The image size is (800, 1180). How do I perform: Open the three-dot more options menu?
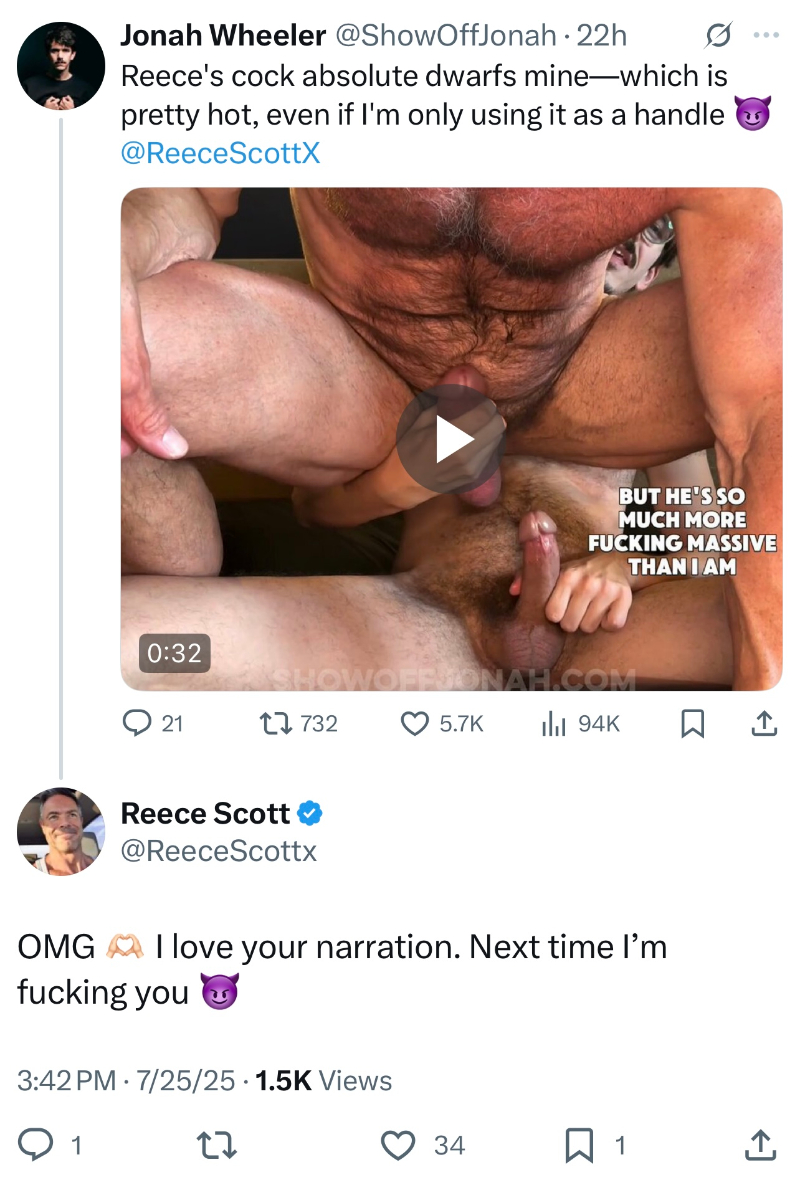[x=764, y=36]
